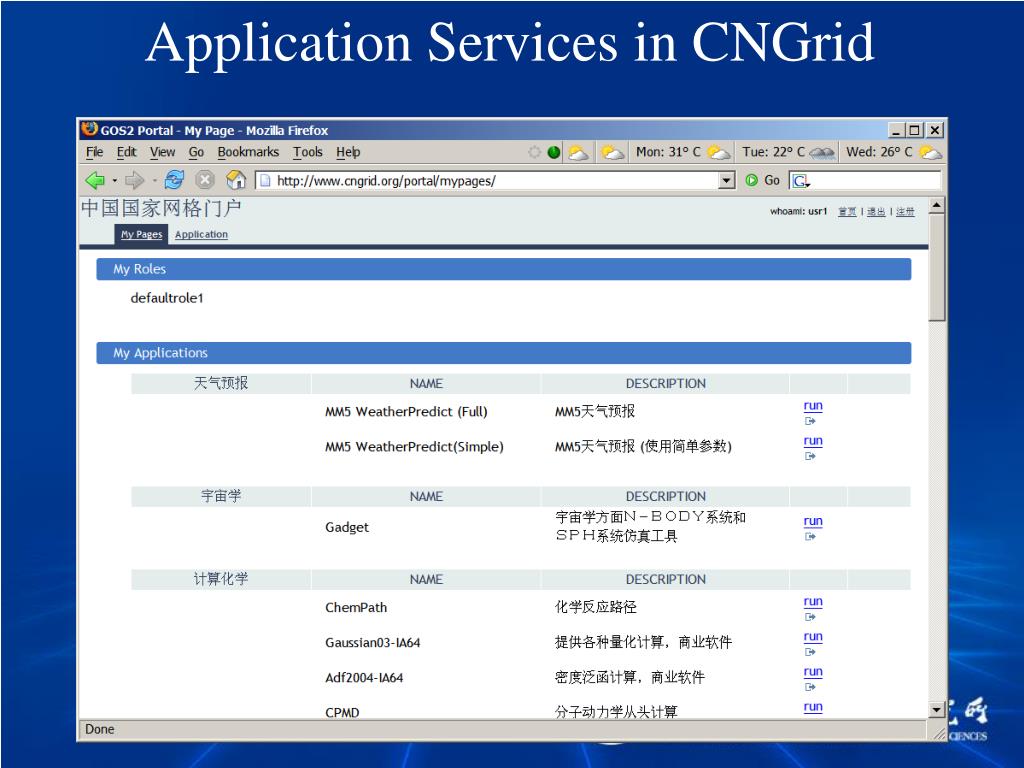Click the 宇宙学 category header

pos(221,496)
